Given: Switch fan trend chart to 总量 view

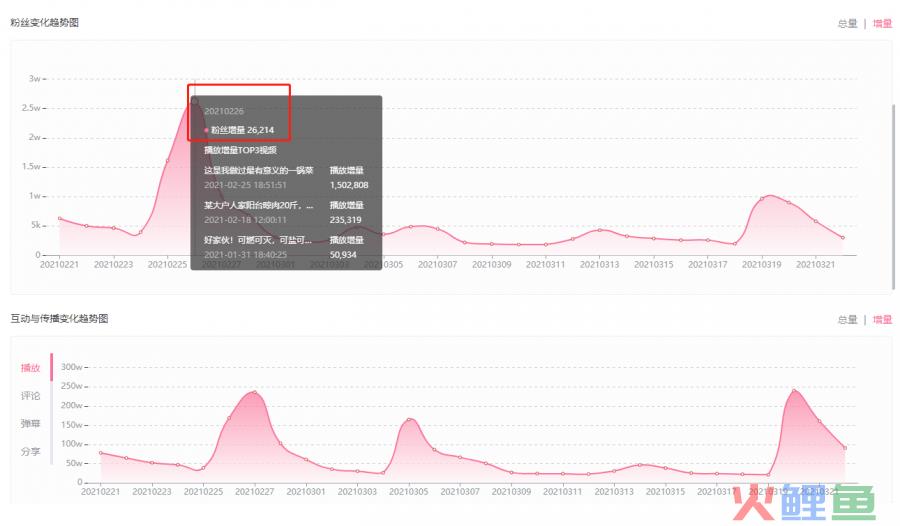Looking at the screenshot, I should point(847,24).
